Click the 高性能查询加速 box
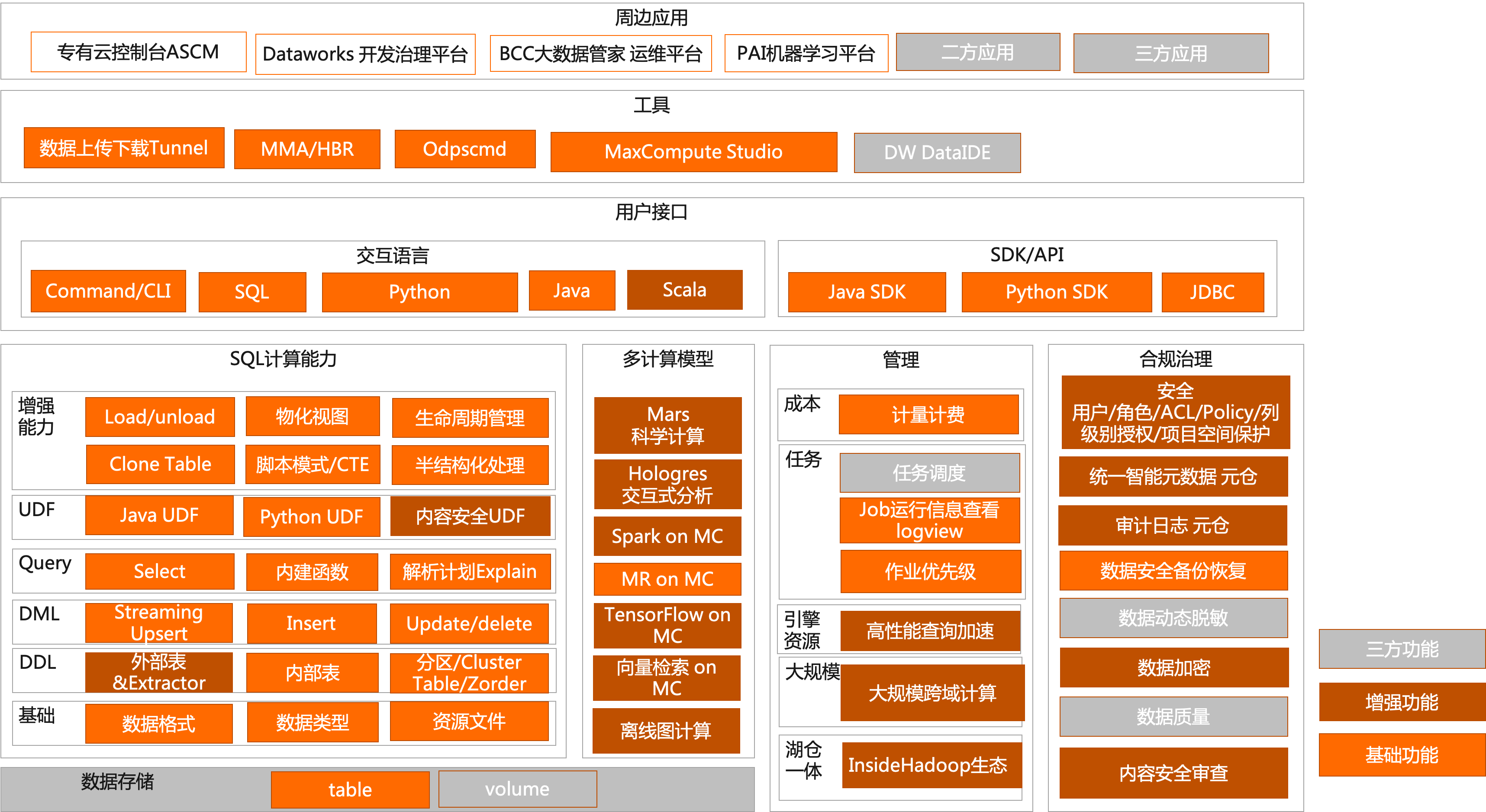1486x812 pixels. pos(930,632)
